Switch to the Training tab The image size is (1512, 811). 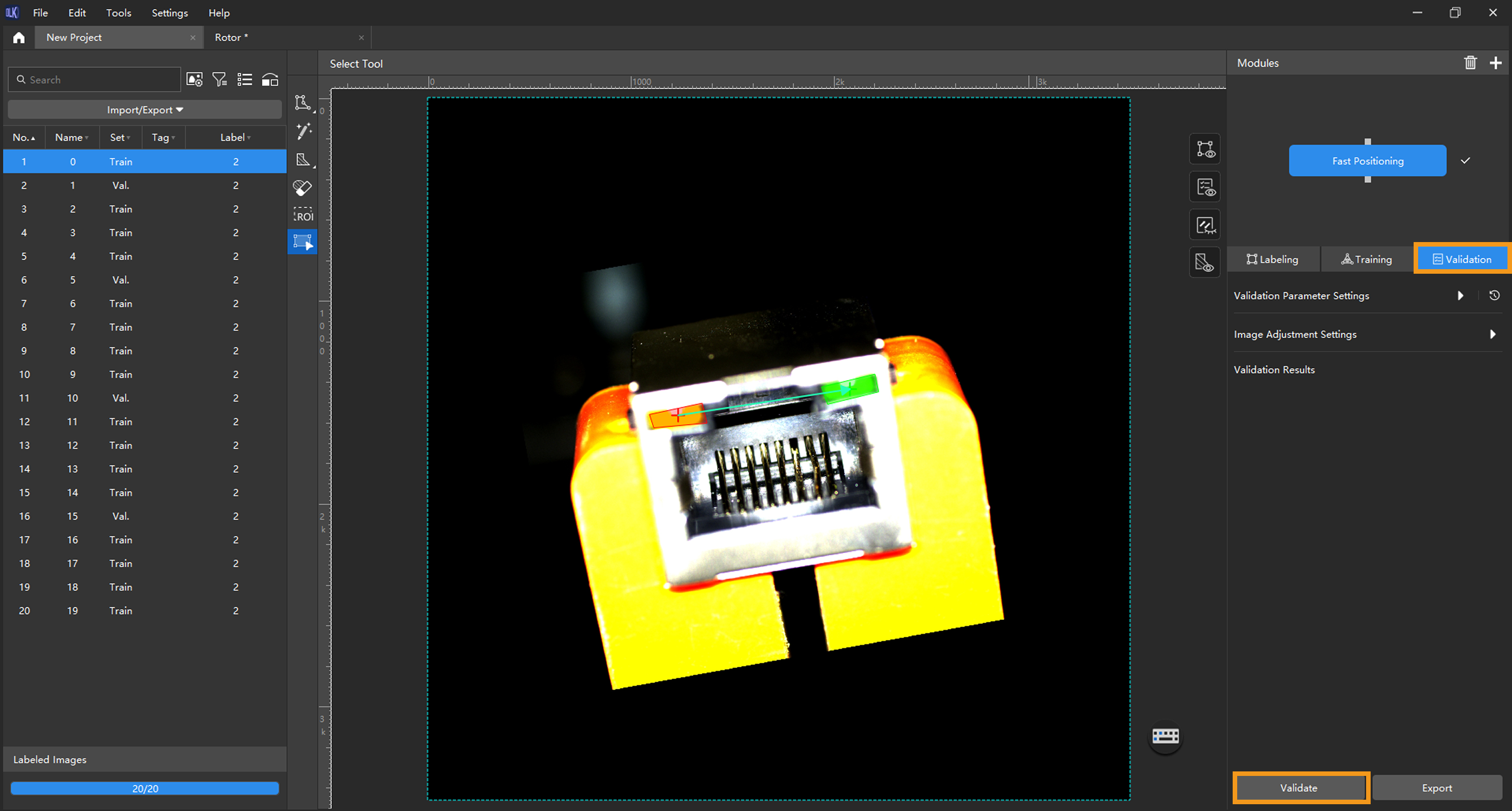(x=1367, y=259)
